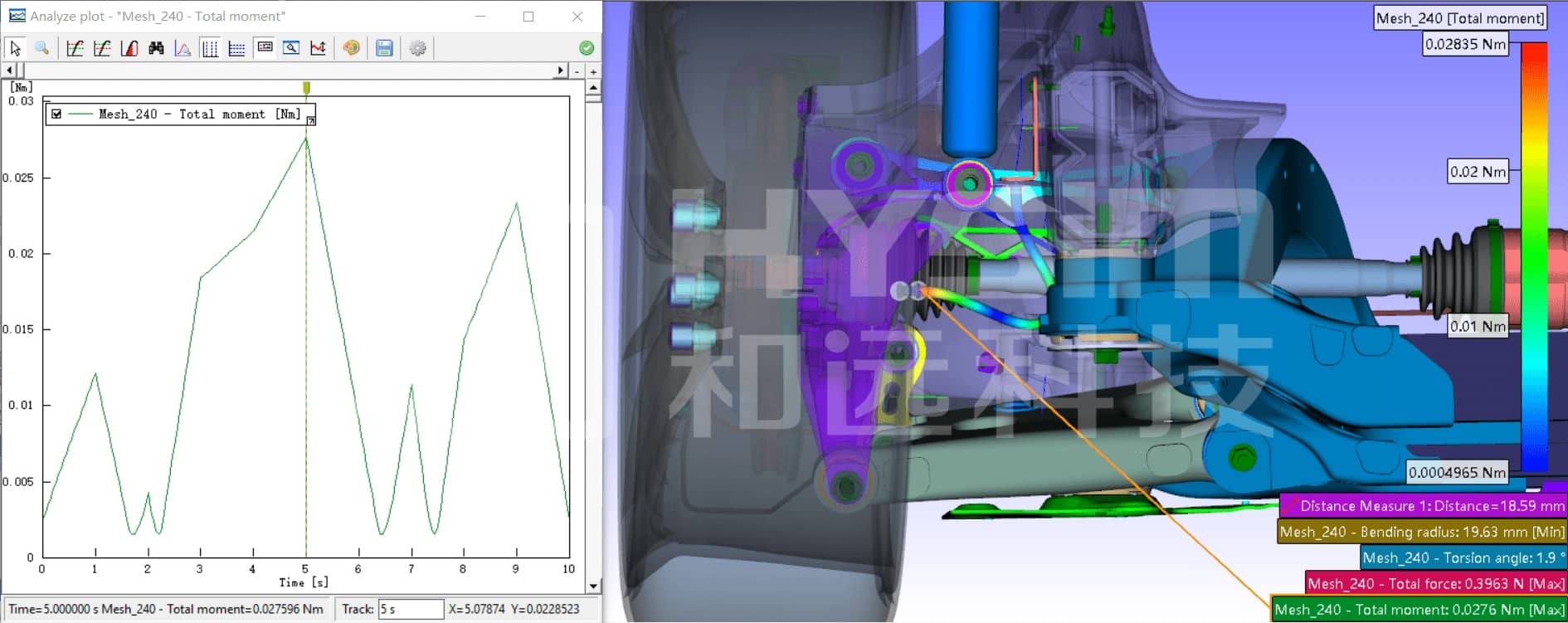Click the Distance Measure 1 annotation label
The image size is (1568, 623).
click(1424, 505)
